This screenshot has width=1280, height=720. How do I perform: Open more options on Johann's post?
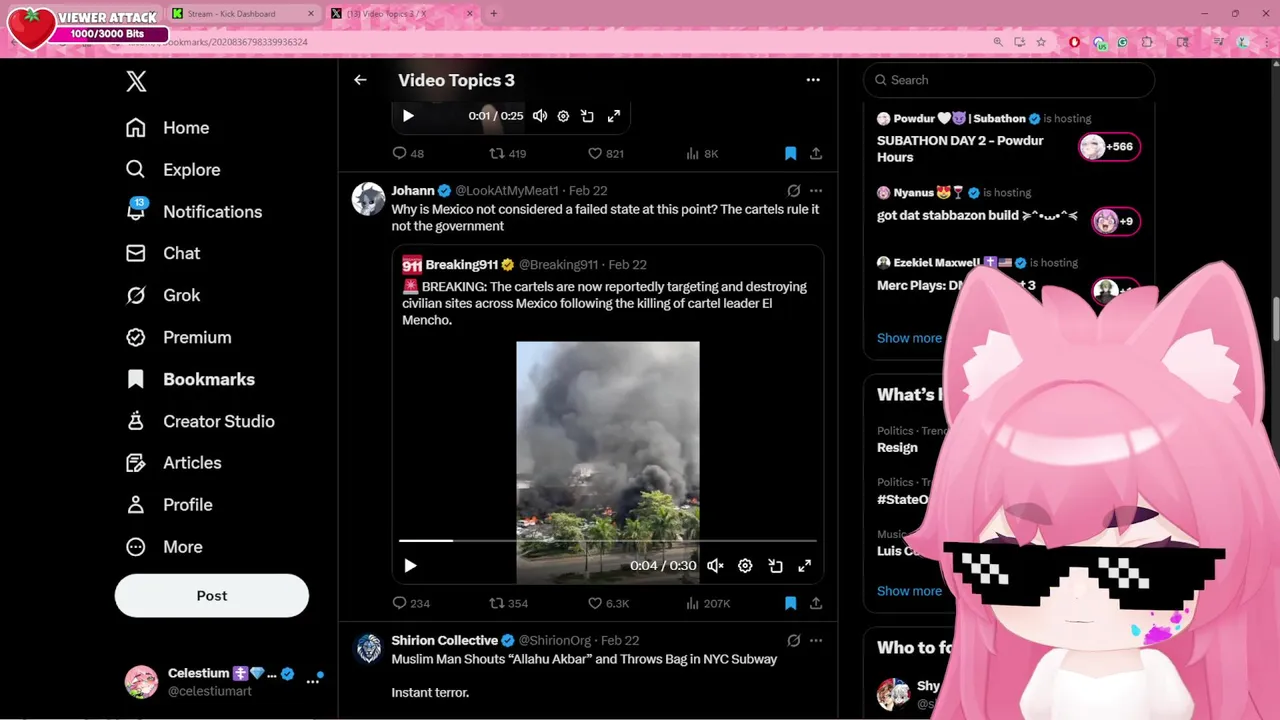point(816,190)
